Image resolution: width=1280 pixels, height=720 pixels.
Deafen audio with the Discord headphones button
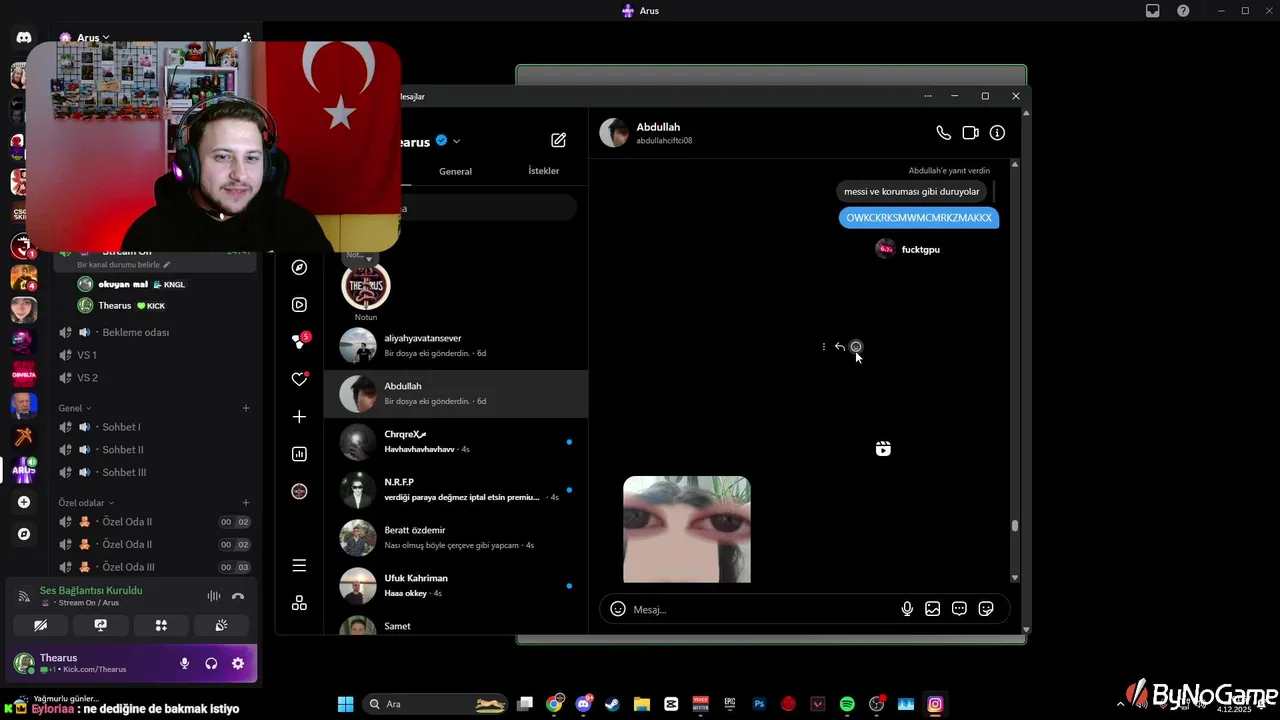click(211, 663)
